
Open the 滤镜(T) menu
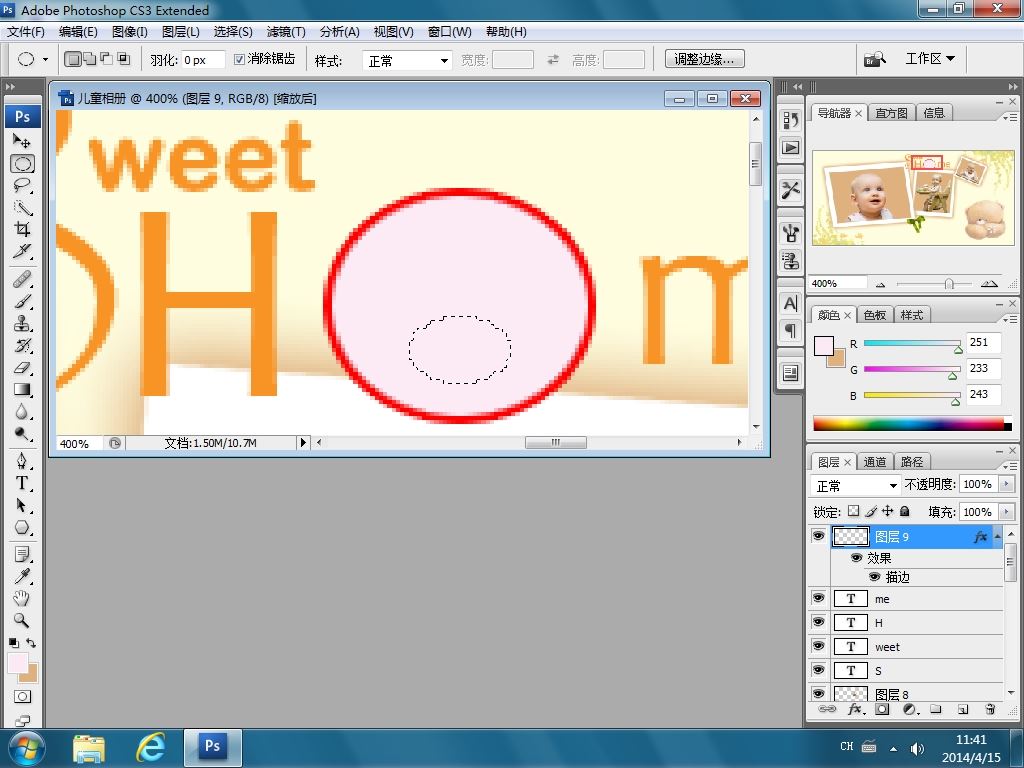[x=286, y=32]
